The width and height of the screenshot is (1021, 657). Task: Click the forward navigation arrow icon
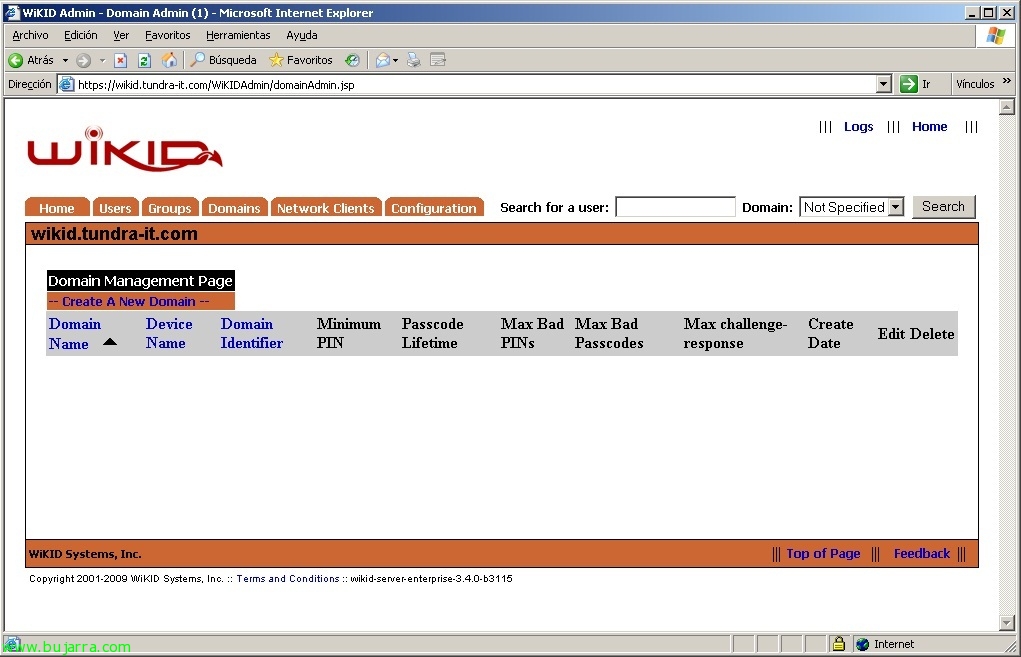coord(83,61)
